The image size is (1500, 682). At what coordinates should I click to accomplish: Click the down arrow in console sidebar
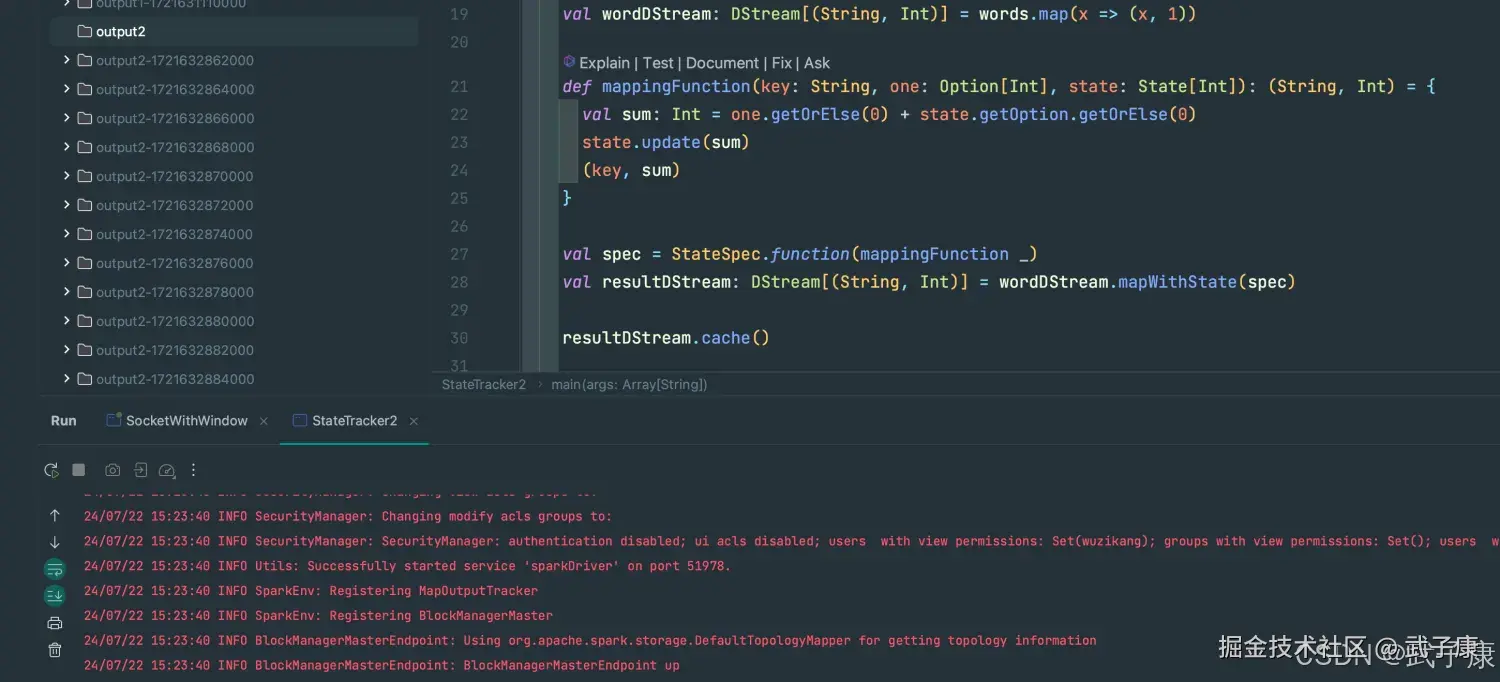(x=55, y=542)
